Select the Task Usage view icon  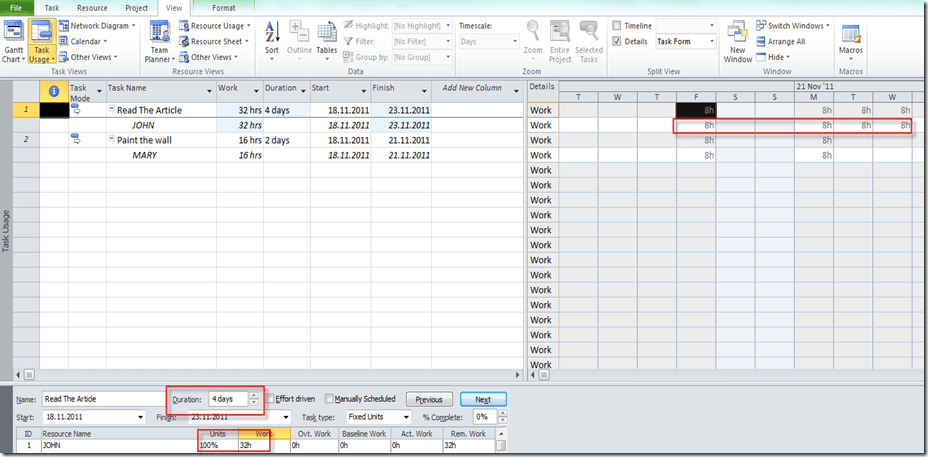point(41,38)
